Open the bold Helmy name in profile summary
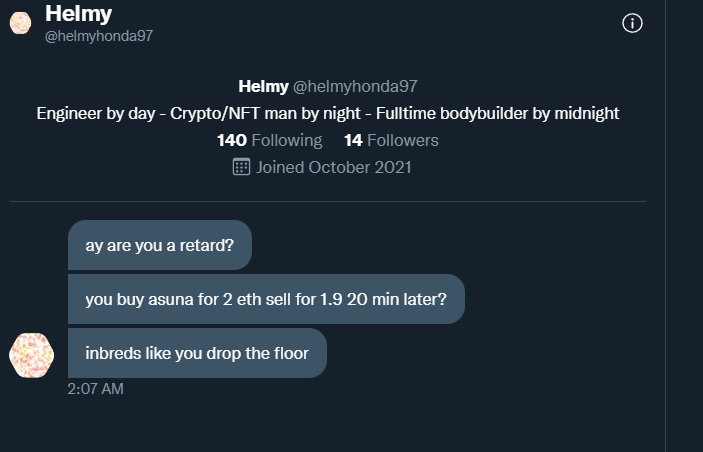The width and height of the screenshot is (703, 452). pos(263,87)
